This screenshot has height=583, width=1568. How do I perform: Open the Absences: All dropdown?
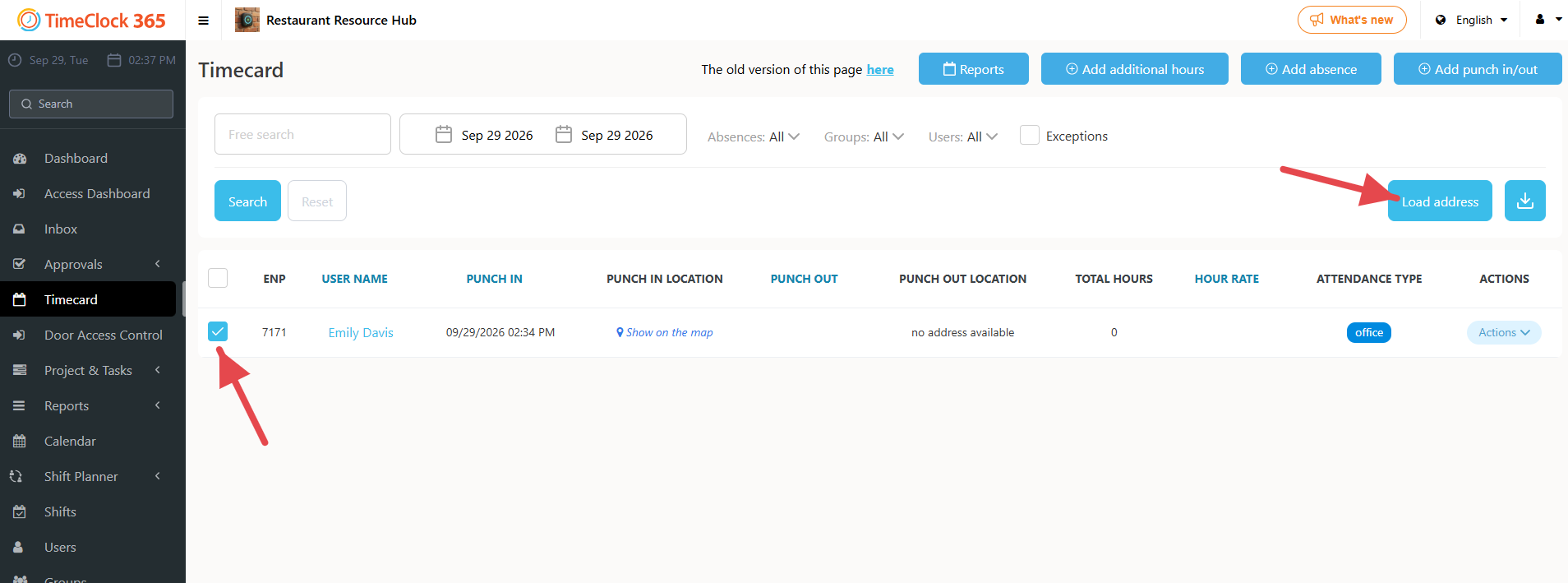(754, 136)
